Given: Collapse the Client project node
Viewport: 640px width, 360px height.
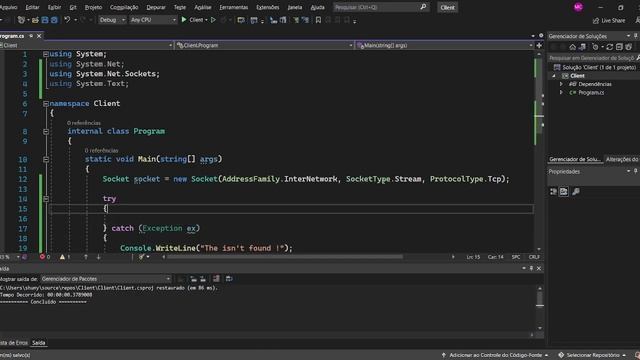Looking at the screenshot, I should [554, 76].
